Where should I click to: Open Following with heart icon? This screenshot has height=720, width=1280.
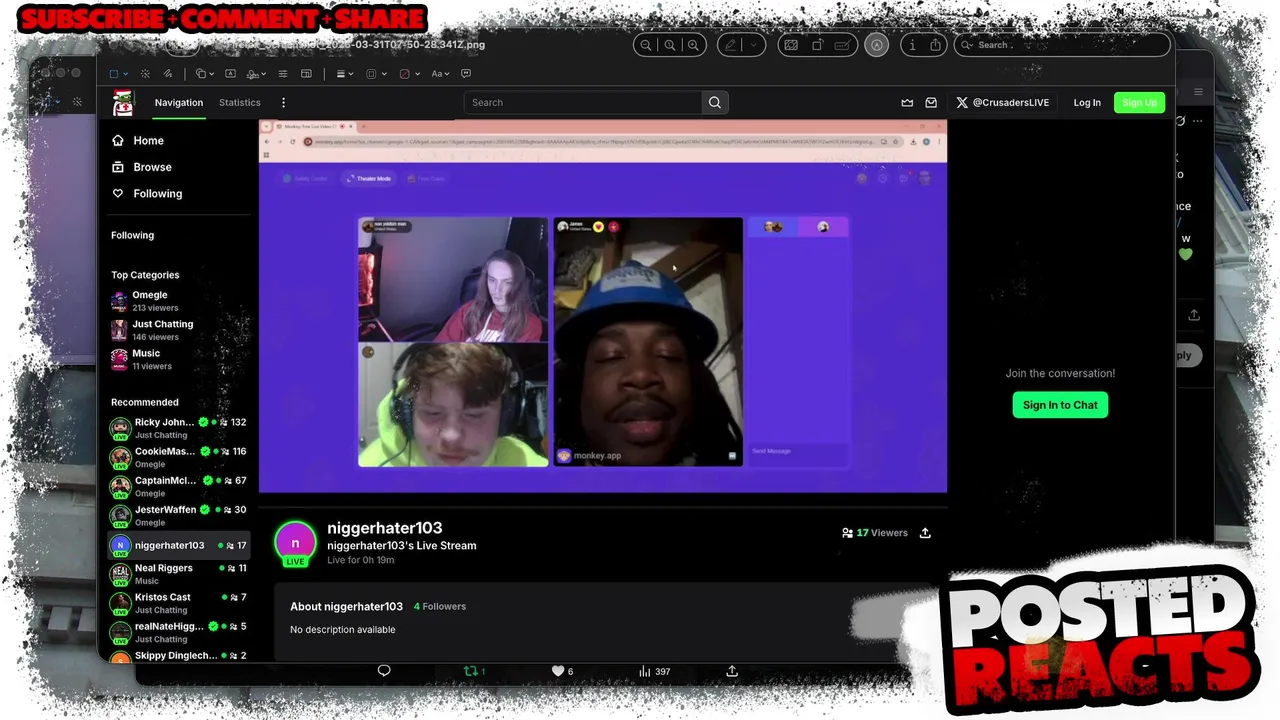coord(147,194)
